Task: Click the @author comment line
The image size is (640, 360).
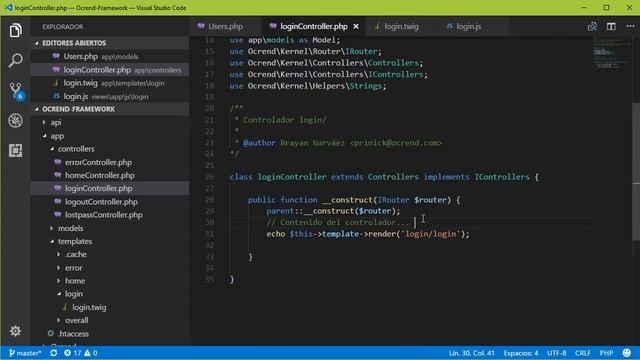Action: 338,143
